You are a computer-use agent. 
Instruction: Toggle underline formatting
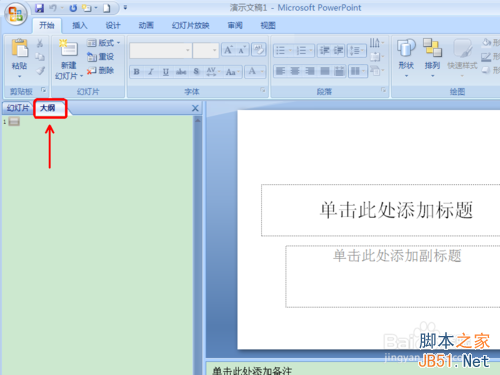coord(166,72)
